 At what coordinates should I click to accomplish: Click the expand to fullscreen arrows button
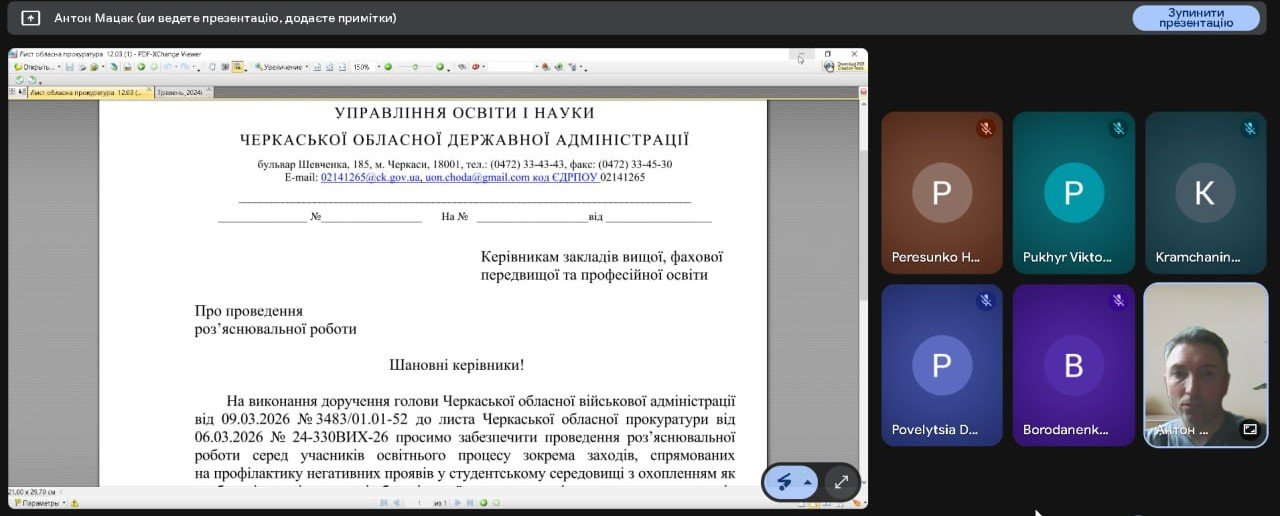pos(842,482)
